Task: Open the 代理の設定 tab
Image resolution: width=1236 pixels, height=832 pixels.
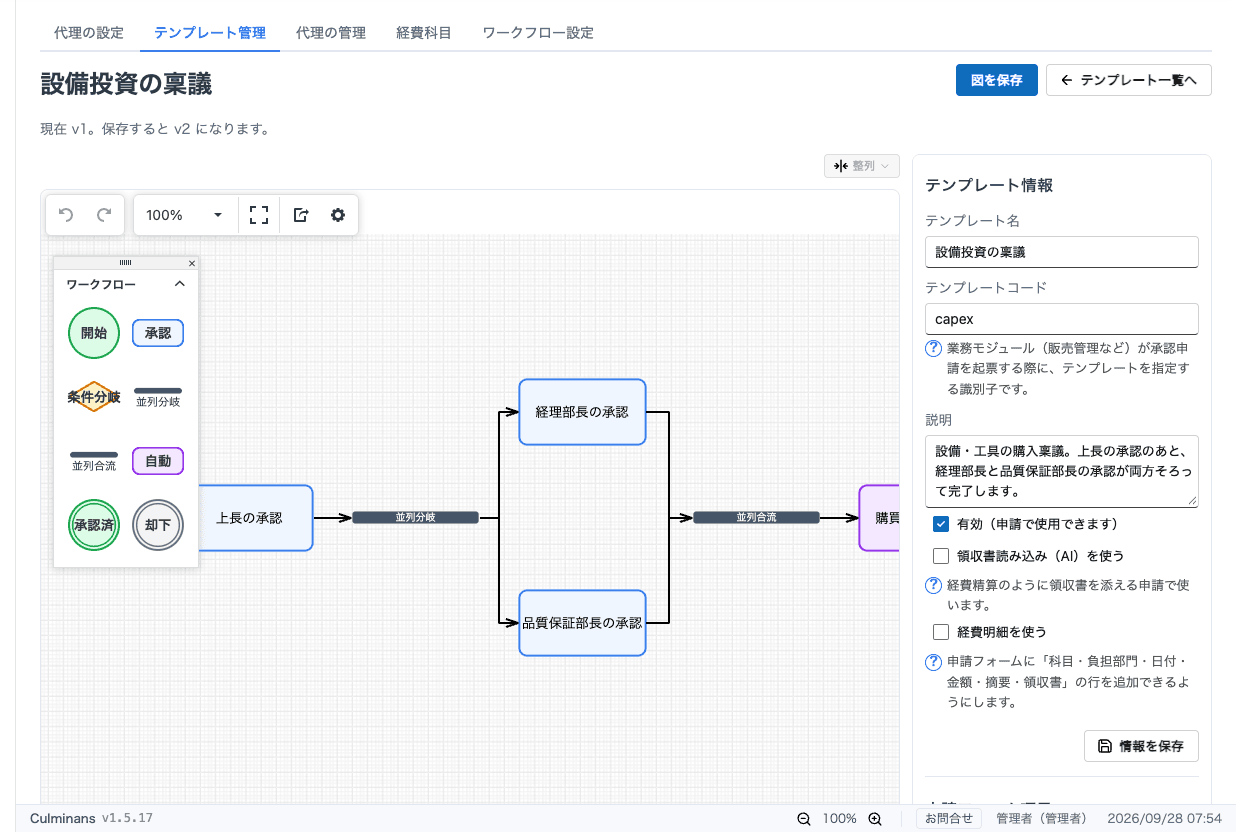Action: pos(89,33)
